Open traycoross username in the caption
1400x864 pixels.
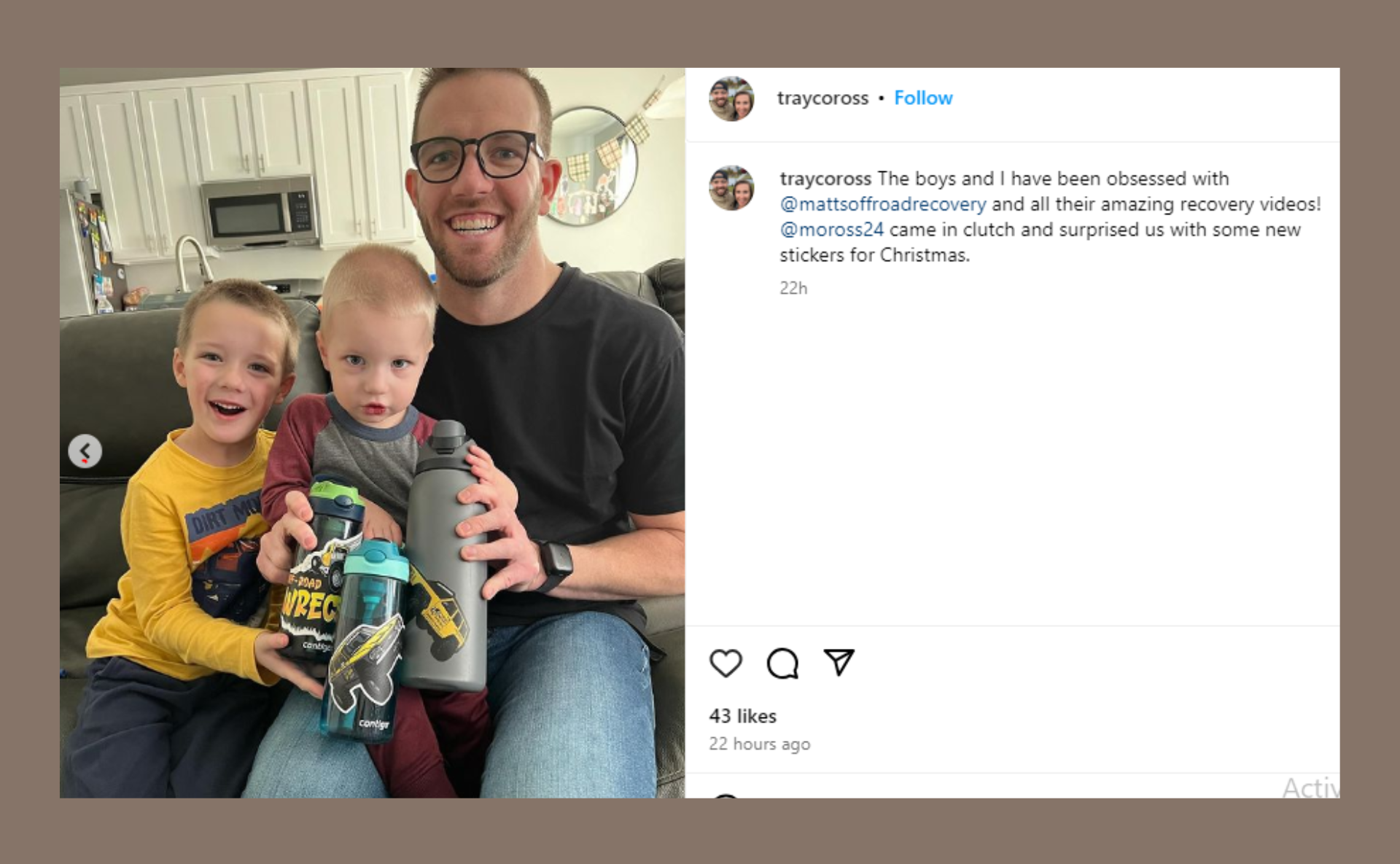tap(825, 179)
